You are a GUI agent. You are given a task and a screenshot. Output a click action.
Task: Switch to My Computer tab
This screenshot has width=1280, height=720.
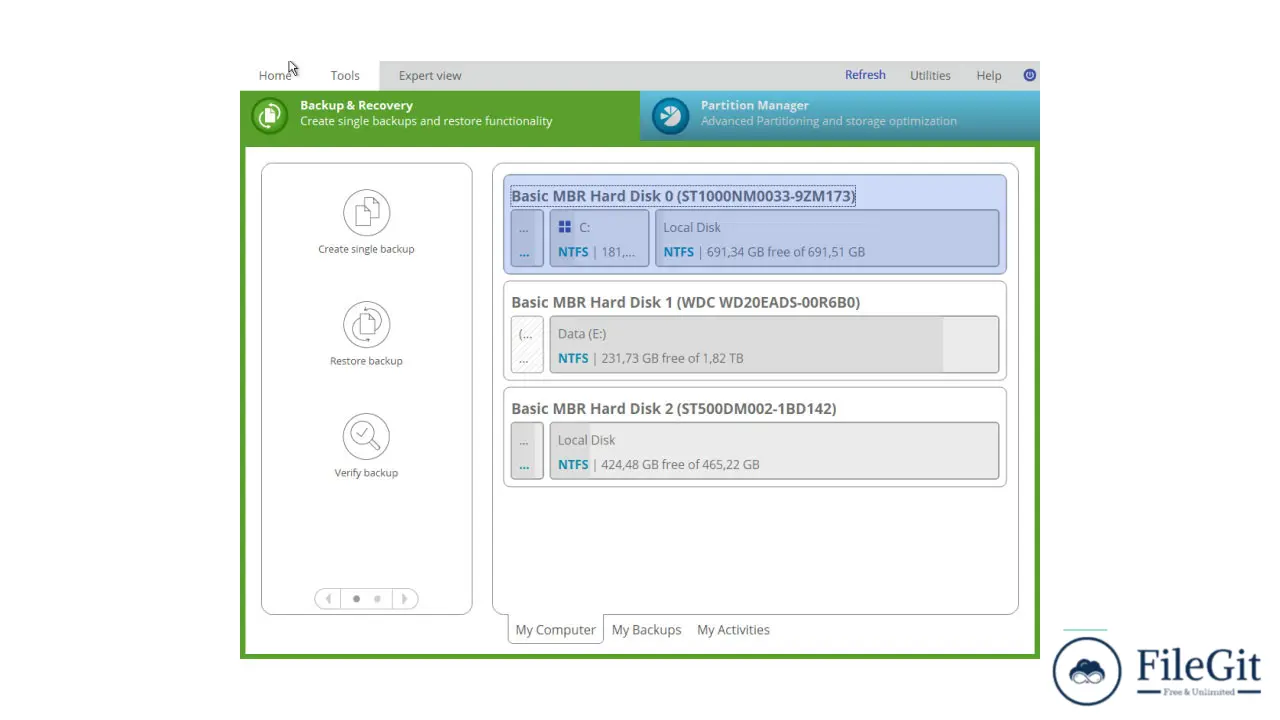[555, 630]
